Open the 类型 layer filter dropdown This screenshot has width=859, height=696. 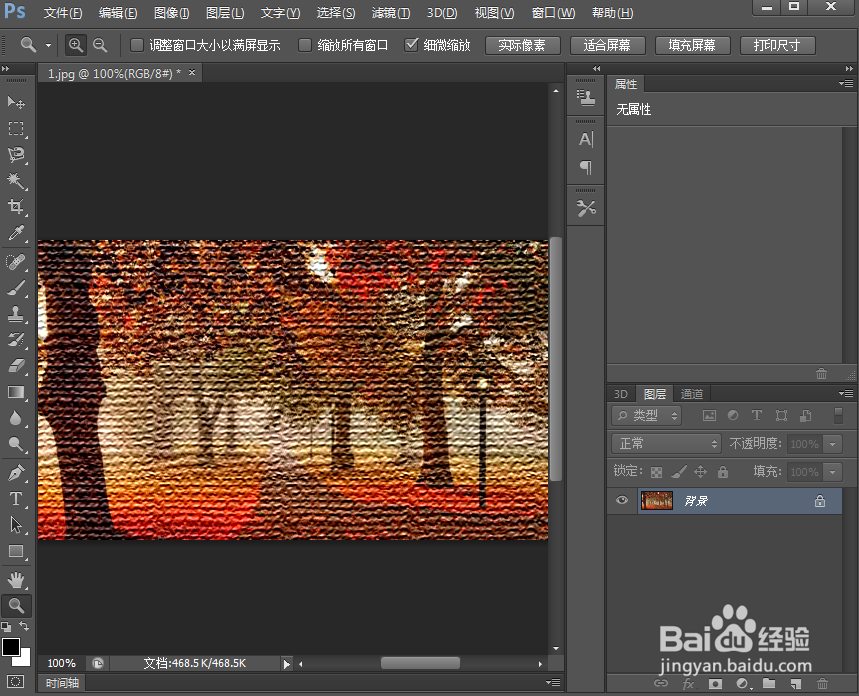(646, 415)
